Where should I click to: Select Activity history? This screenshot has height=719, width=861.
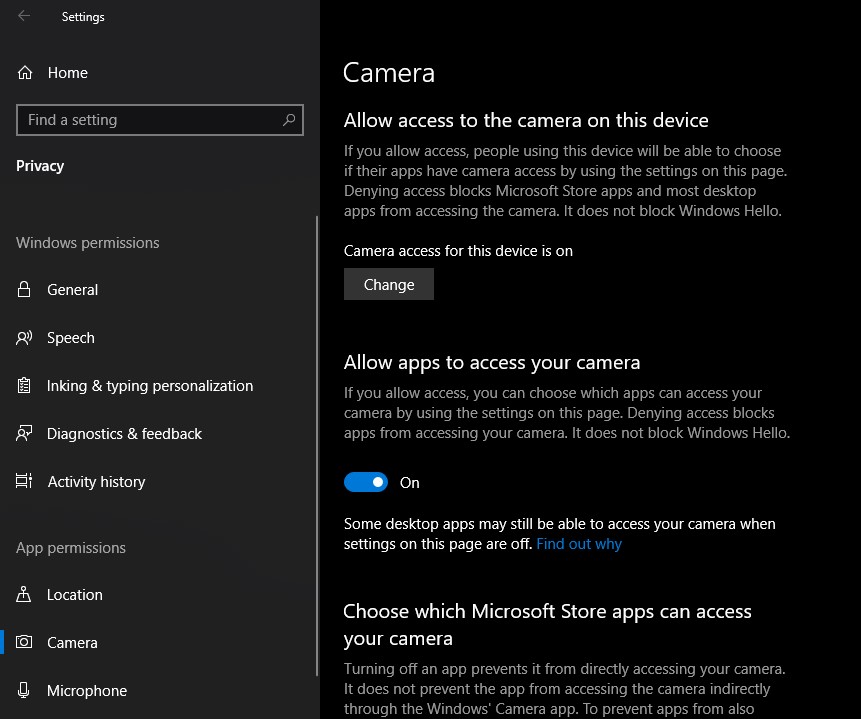click(158, 481)
